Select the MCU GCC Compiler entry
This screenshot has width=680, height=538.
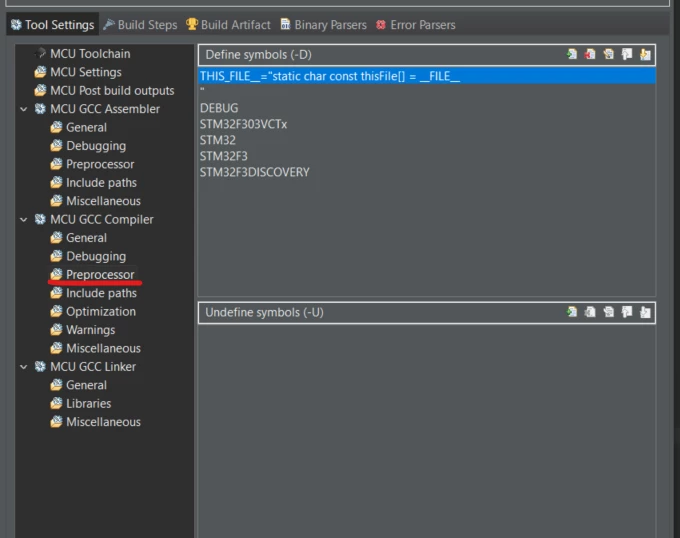pos(101,219)
